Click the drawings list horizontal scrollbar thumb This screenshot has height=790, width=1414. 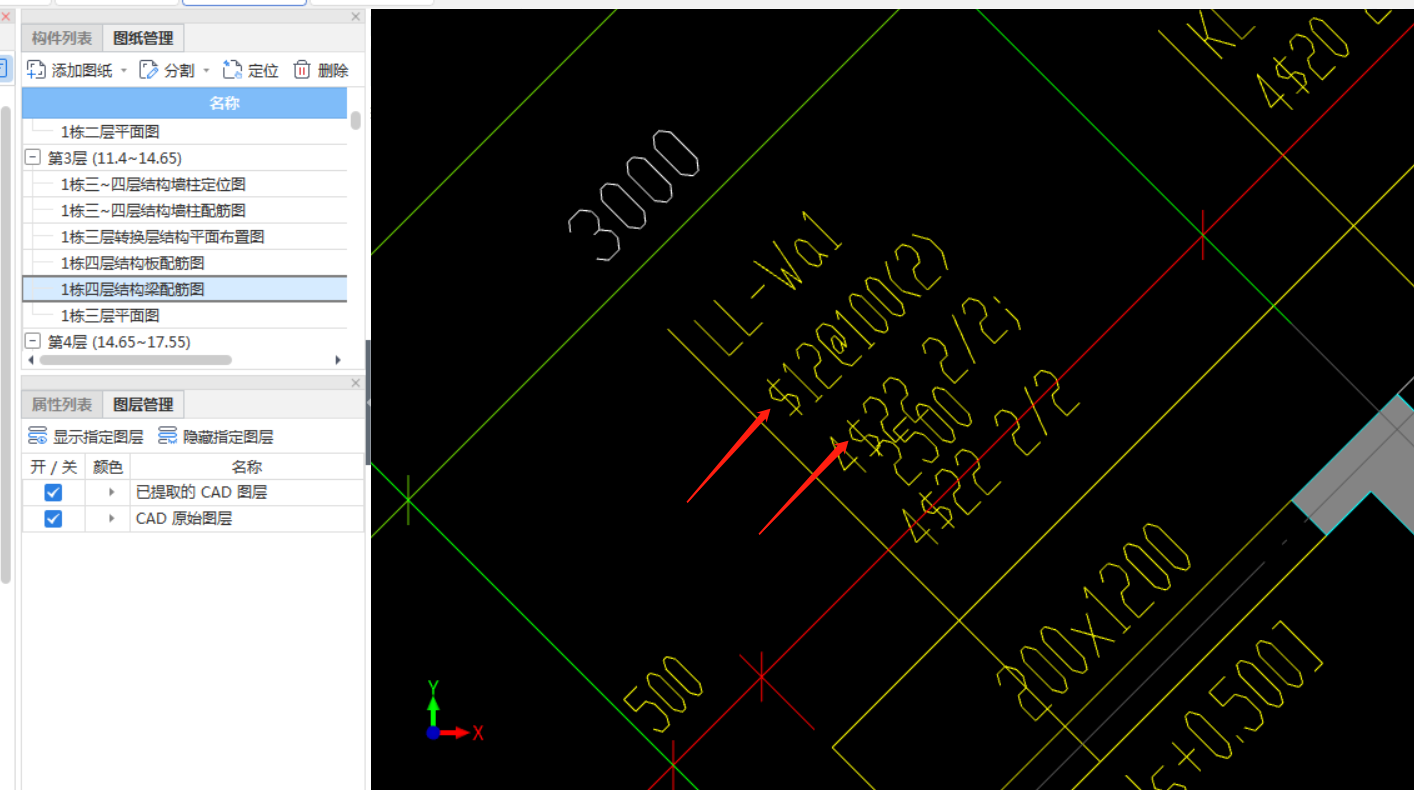(x=135, y=360)
